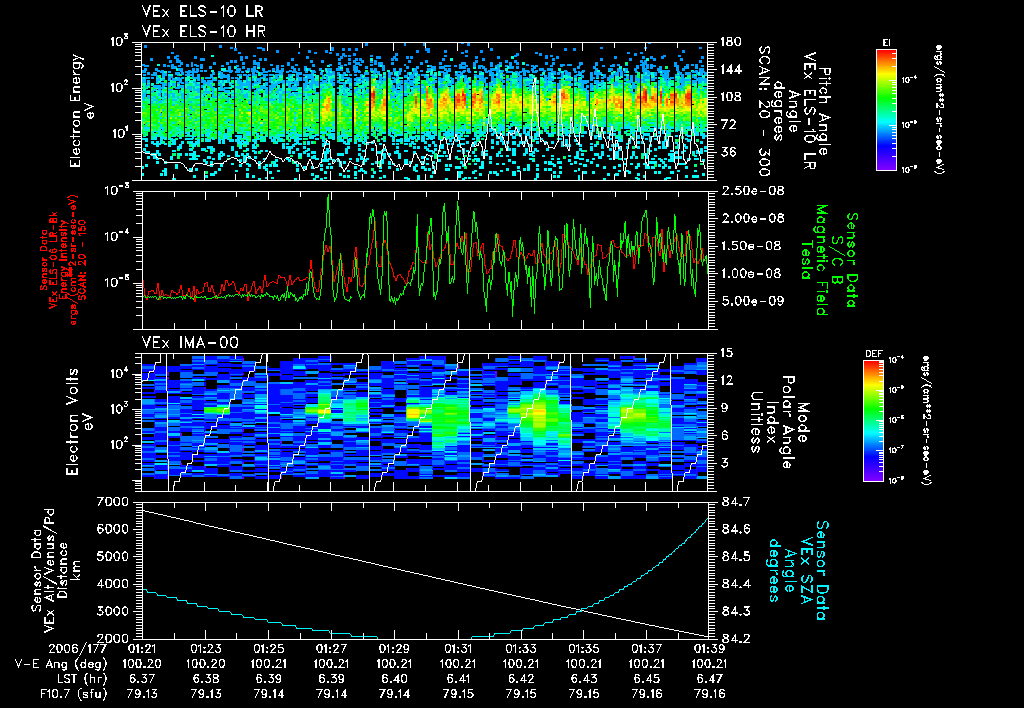Viewport: 1024px width, 708px height.
Task: Click the 2.00e-08 magnetic field tick label
Action: coord(752,218)
